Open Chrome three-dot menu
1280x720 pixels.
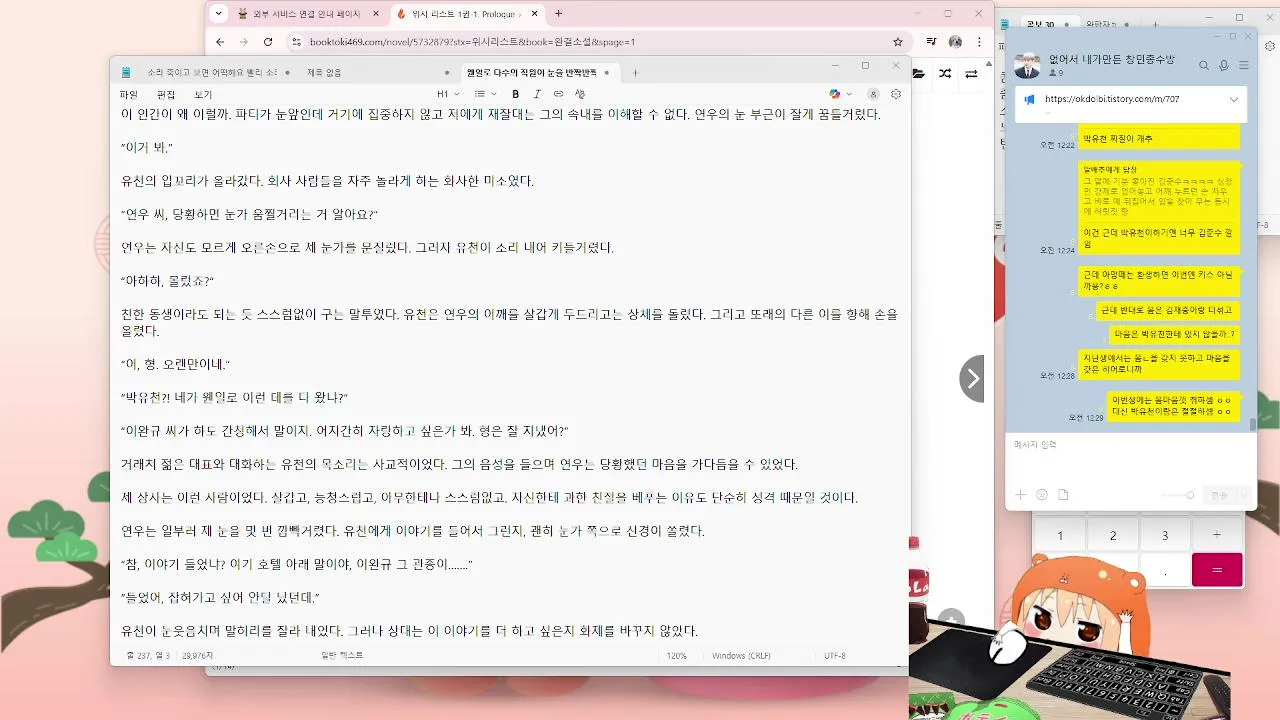click(979, 42)
